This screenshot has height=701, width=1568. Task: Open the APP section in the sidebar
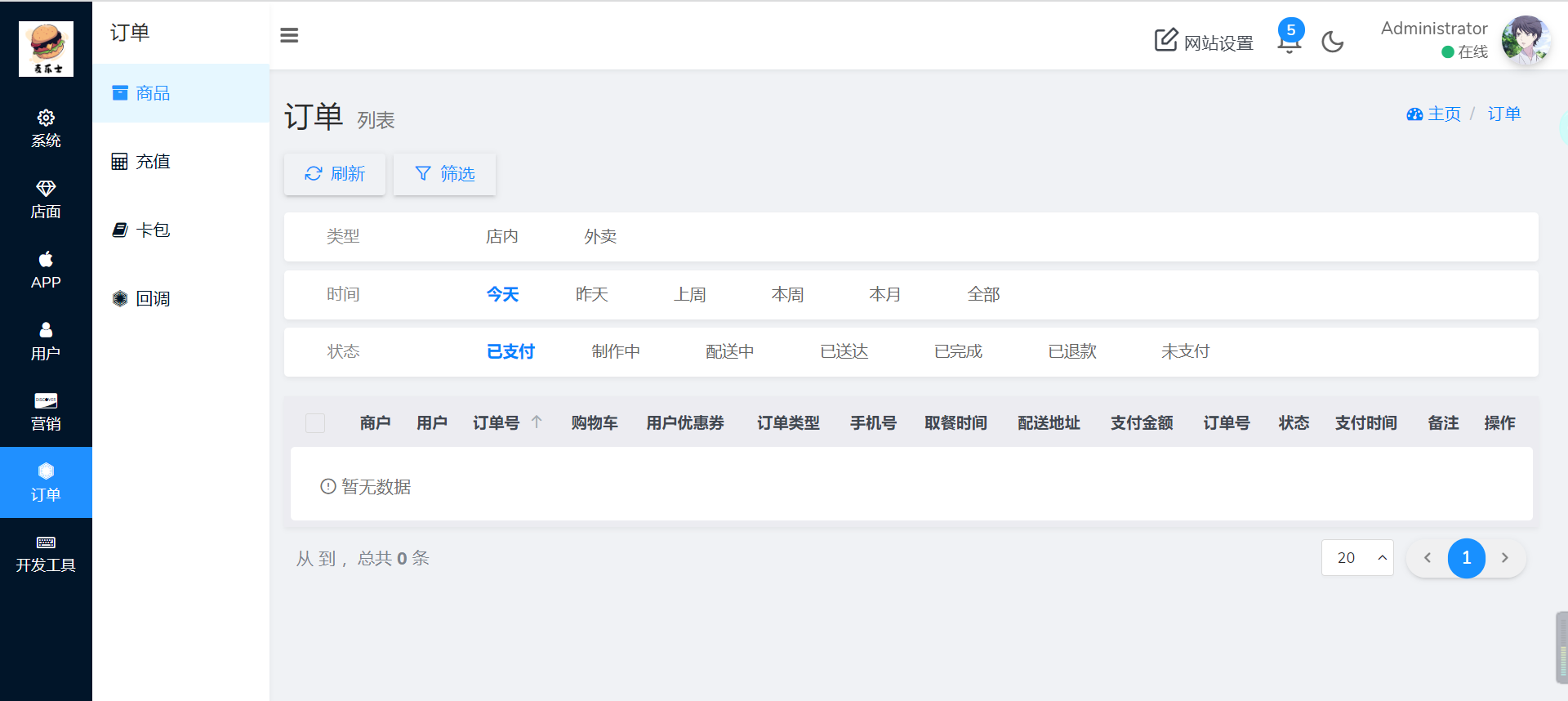click(46, 270)
